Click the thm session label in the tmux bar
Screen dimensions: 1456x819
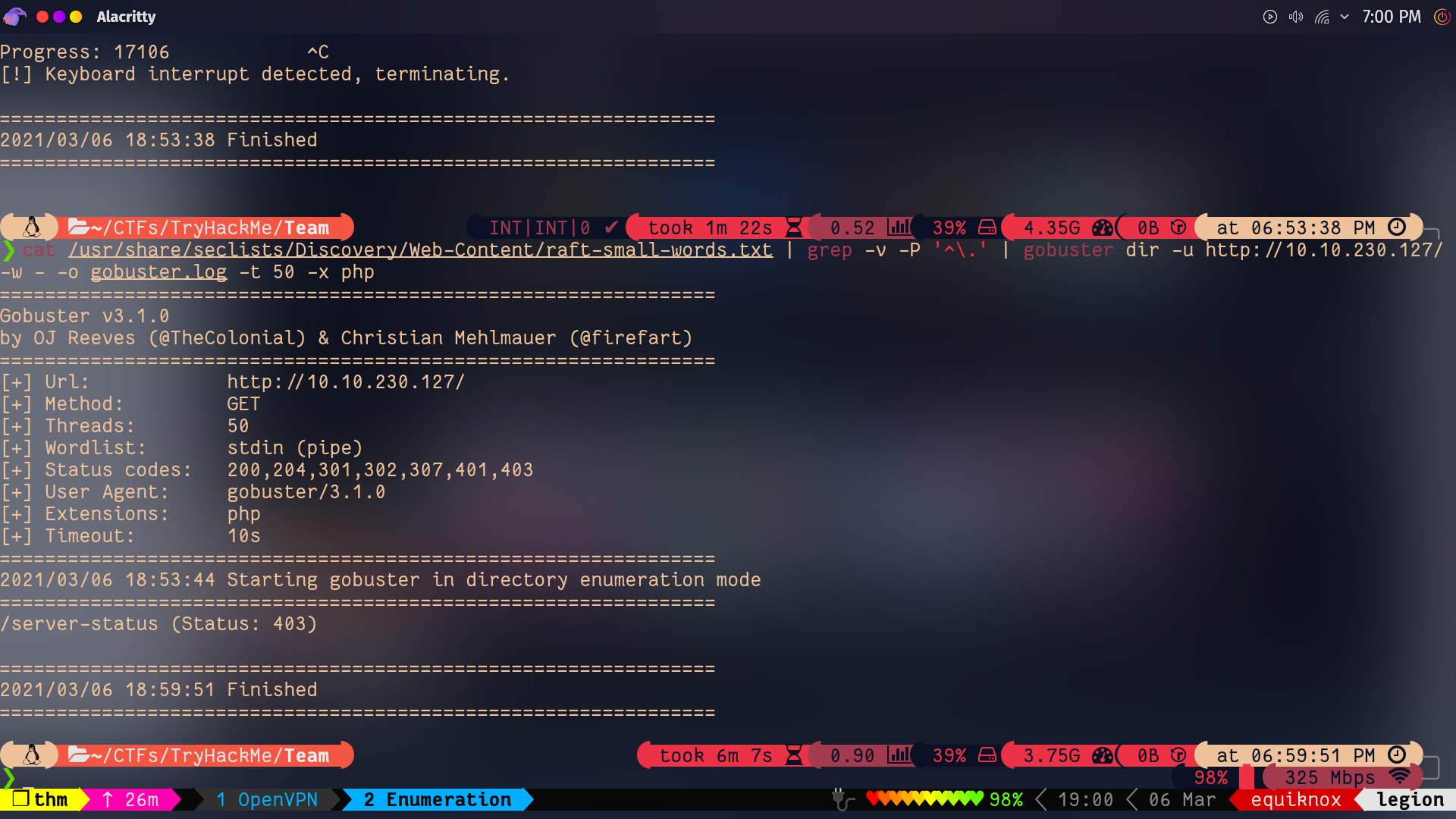(x=42, y=799)
